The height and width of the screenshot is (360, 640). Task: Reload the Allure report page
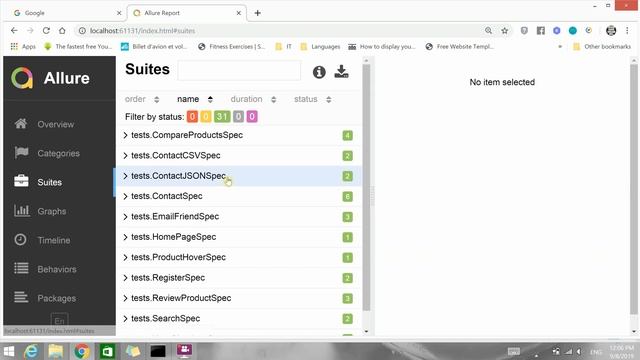(46, 31)
